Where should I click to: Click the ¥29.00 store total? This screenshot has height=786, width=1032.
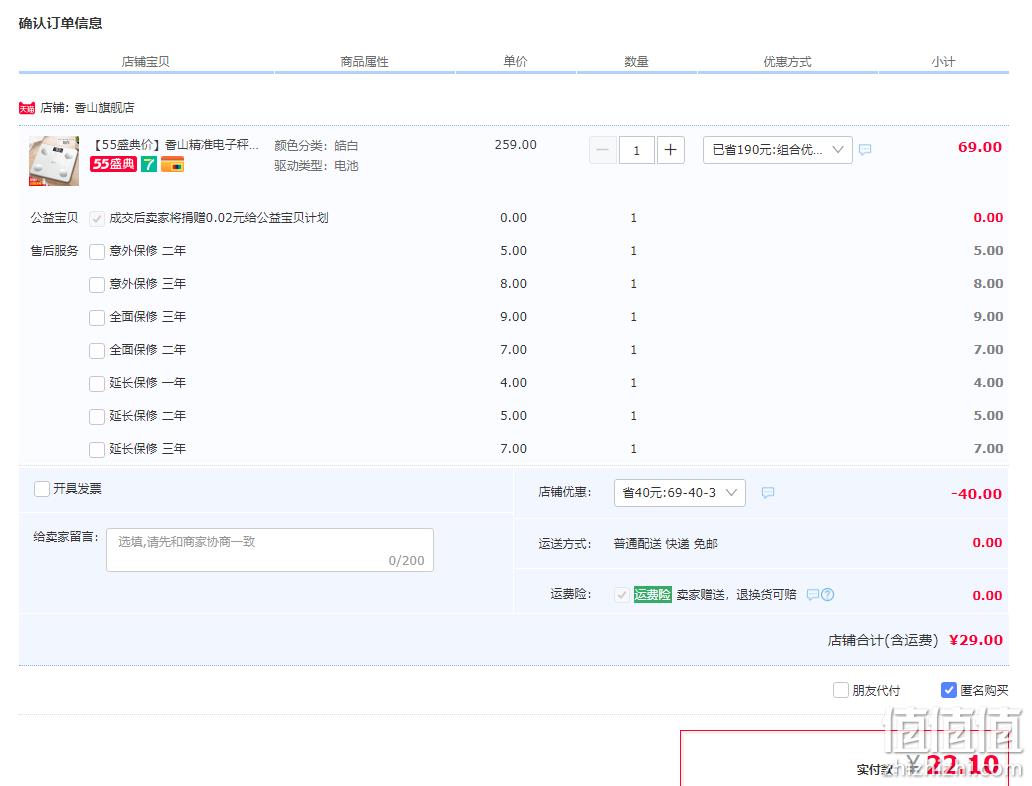pyautogui.click(x=976, y=640)
